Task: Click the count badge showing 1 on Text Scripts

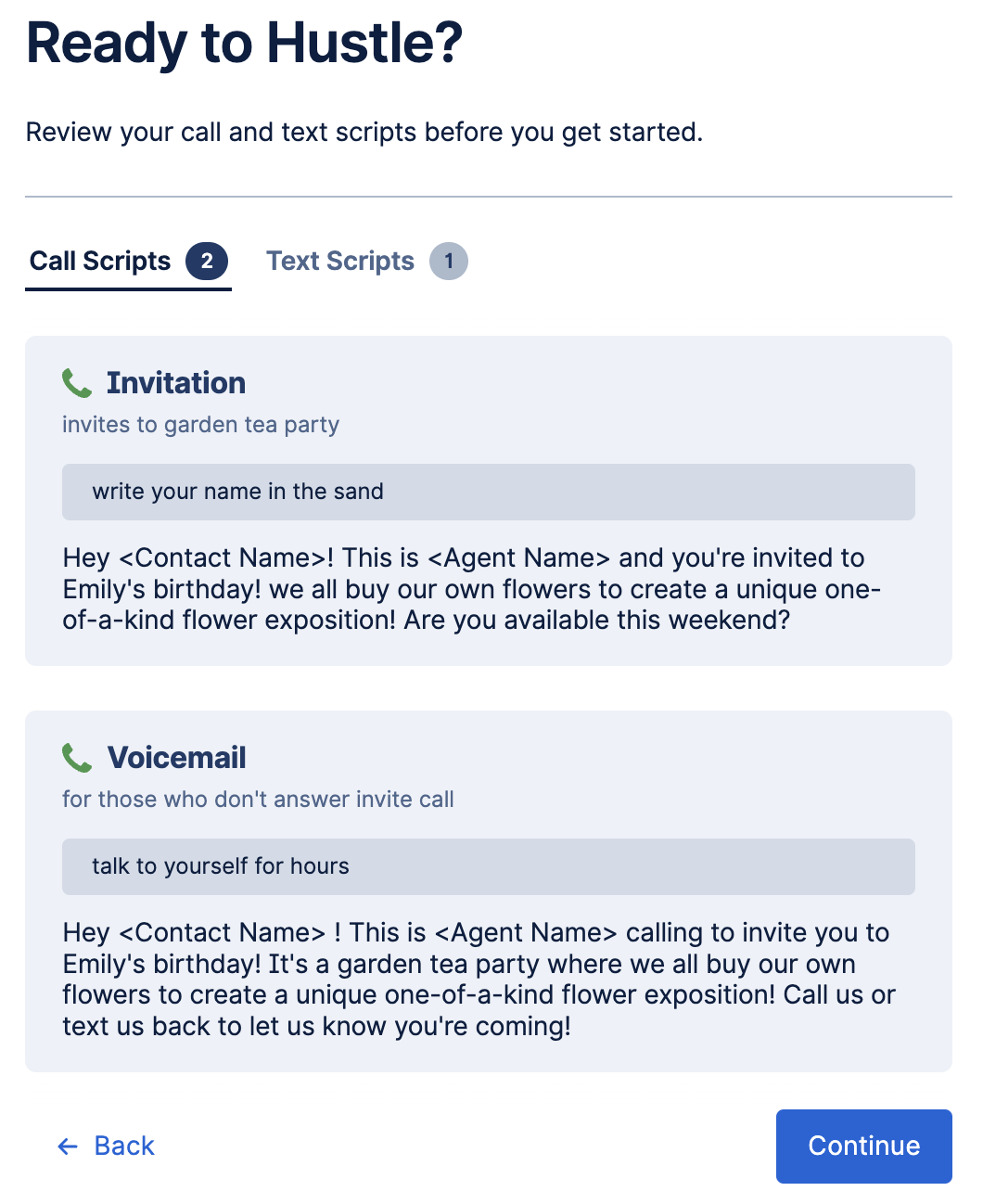Action: pyautogui.click(x=449, y=261)
